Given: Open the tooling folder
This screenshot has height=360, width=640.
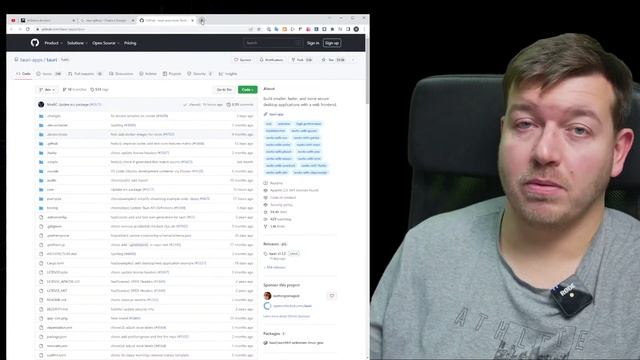Looking at the screenshot, I should [52, 208].
